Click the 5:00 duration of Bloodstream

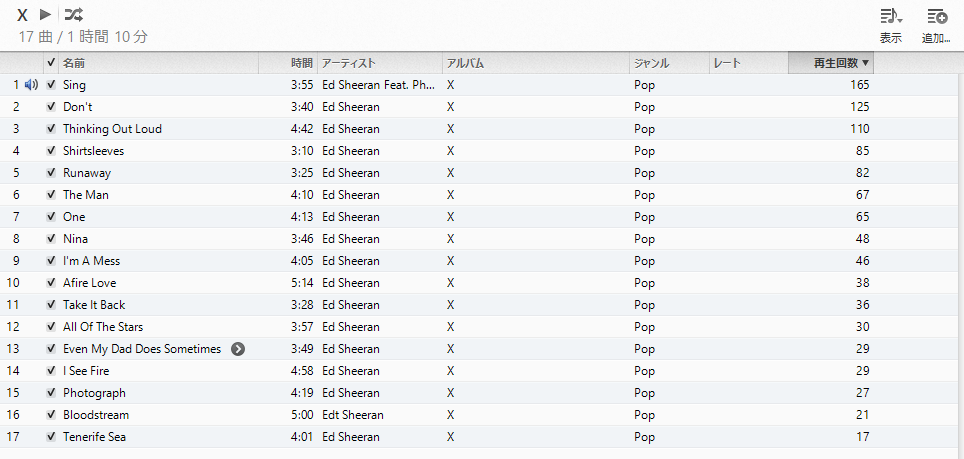click(302, 415)
